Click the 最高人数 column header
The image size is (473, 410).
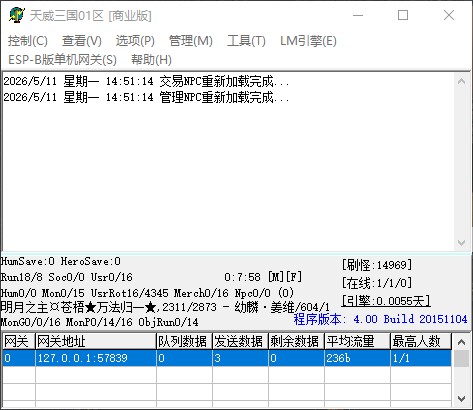coord(421,341)
